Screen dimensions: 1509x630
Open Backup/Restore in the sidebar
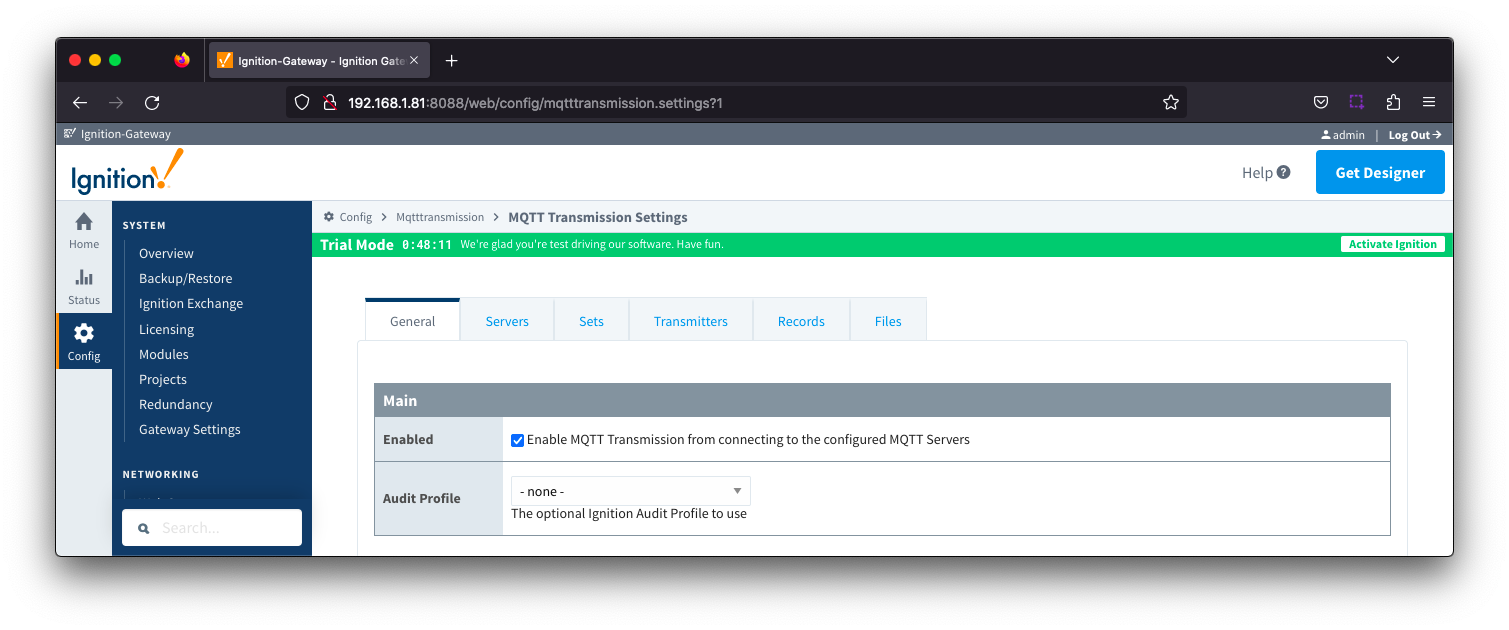[185, 278]
